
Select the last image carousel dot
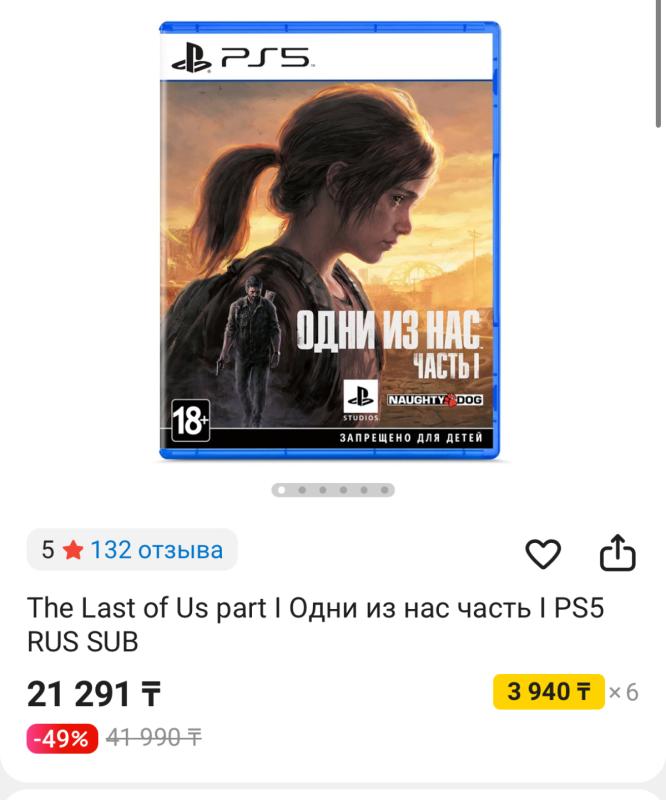(384, 490)
